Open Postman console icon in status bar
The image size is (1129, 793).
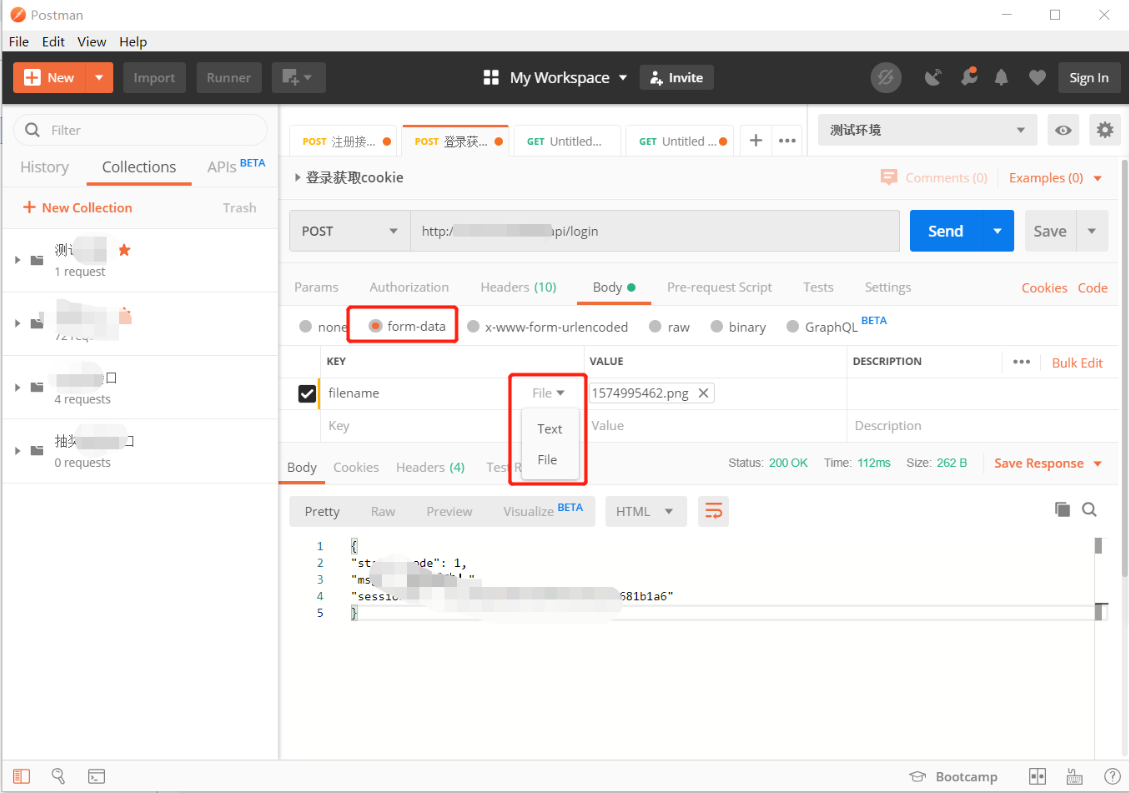point(96,776)
